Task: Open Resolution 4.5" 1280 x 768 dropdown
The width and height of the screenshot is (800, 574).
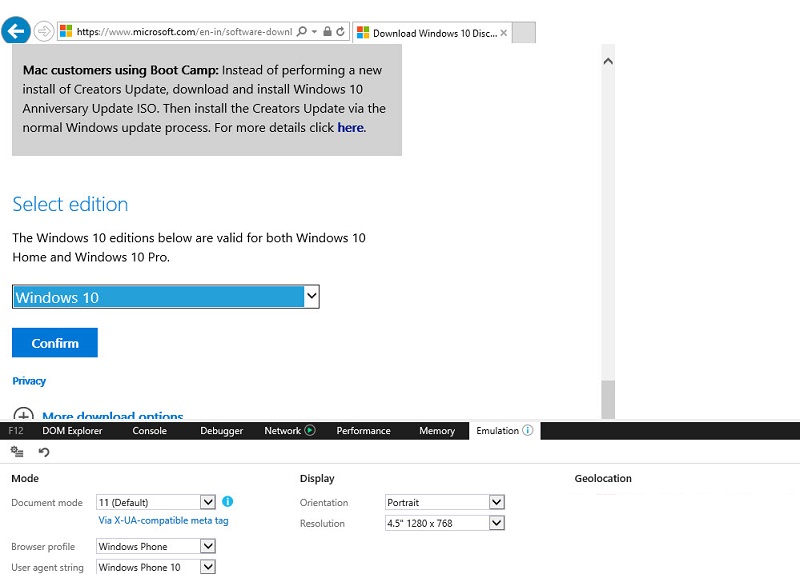Action: 445,523
